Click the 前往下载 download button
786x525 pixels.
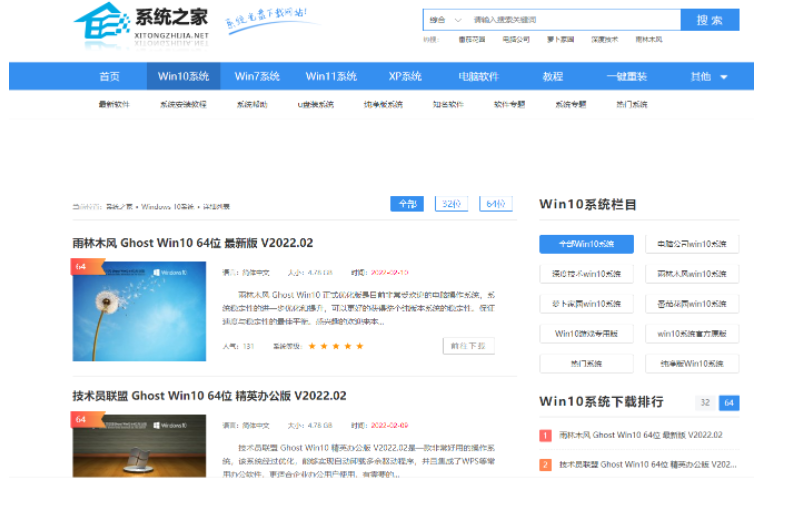point(468,346)
